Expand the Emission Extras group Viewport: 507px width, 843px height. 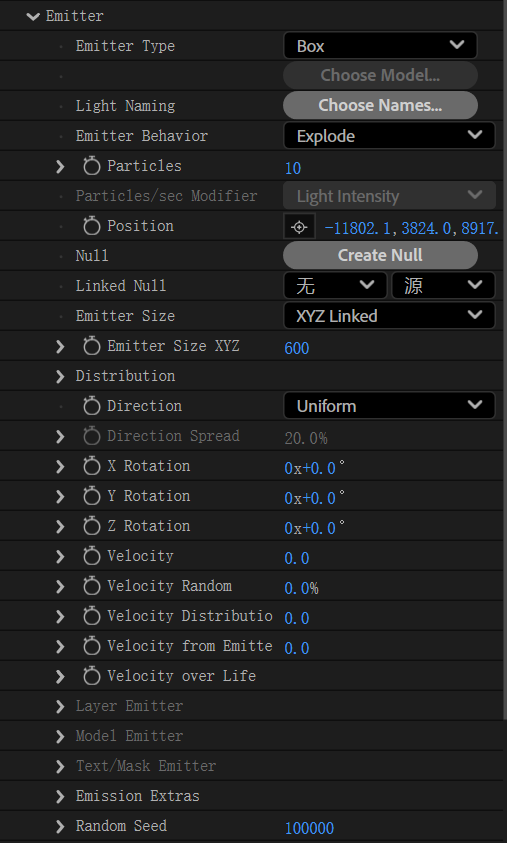point(60,796)
